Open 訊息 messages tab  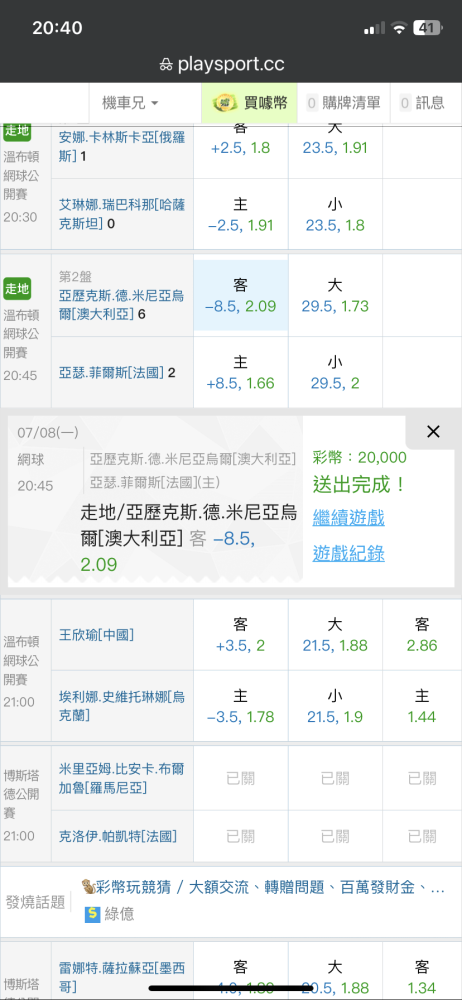422,103
